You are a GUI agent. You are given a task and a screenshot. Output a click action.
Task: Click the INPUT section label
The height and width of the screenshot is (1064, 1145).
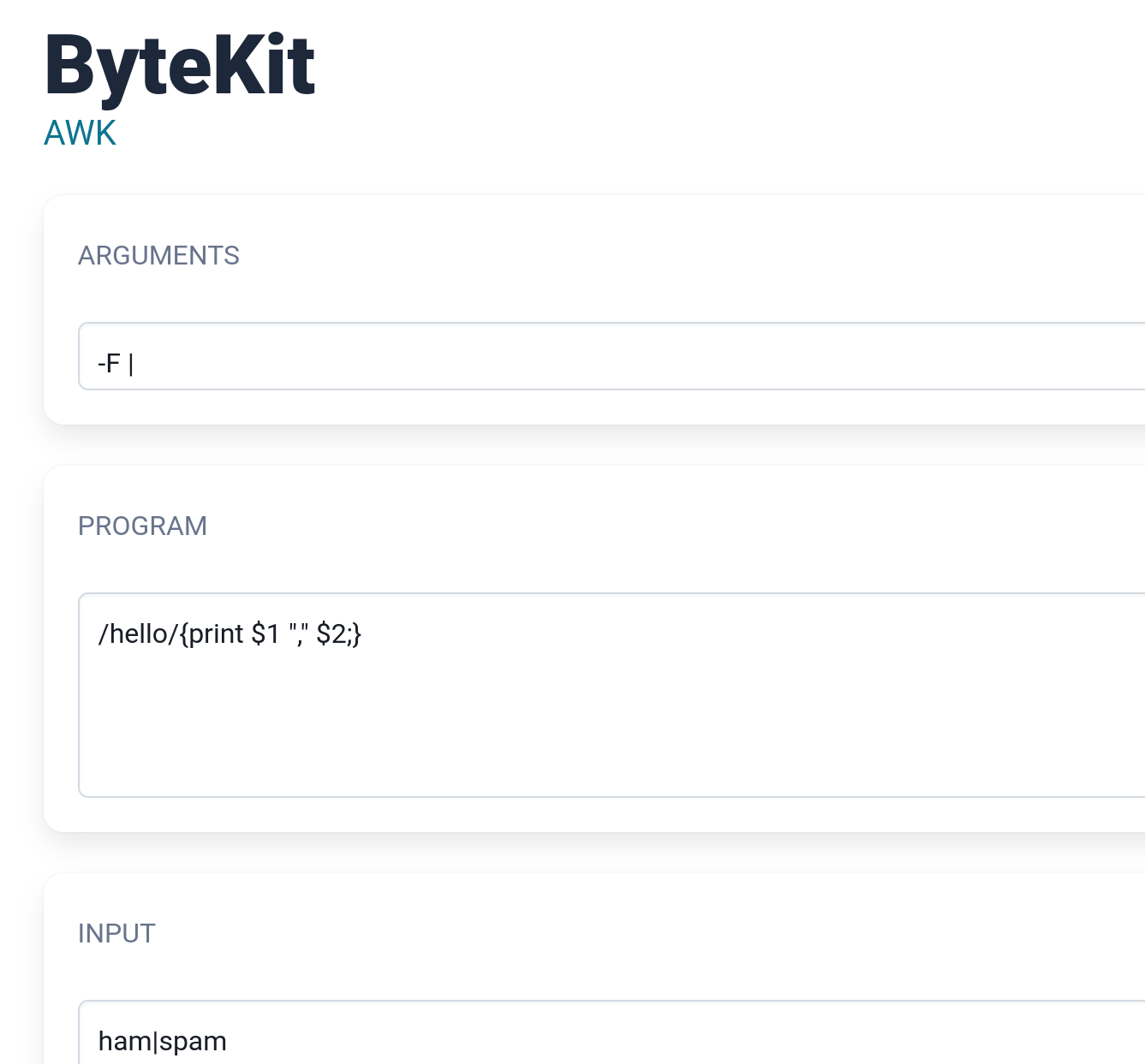[117, 933]
